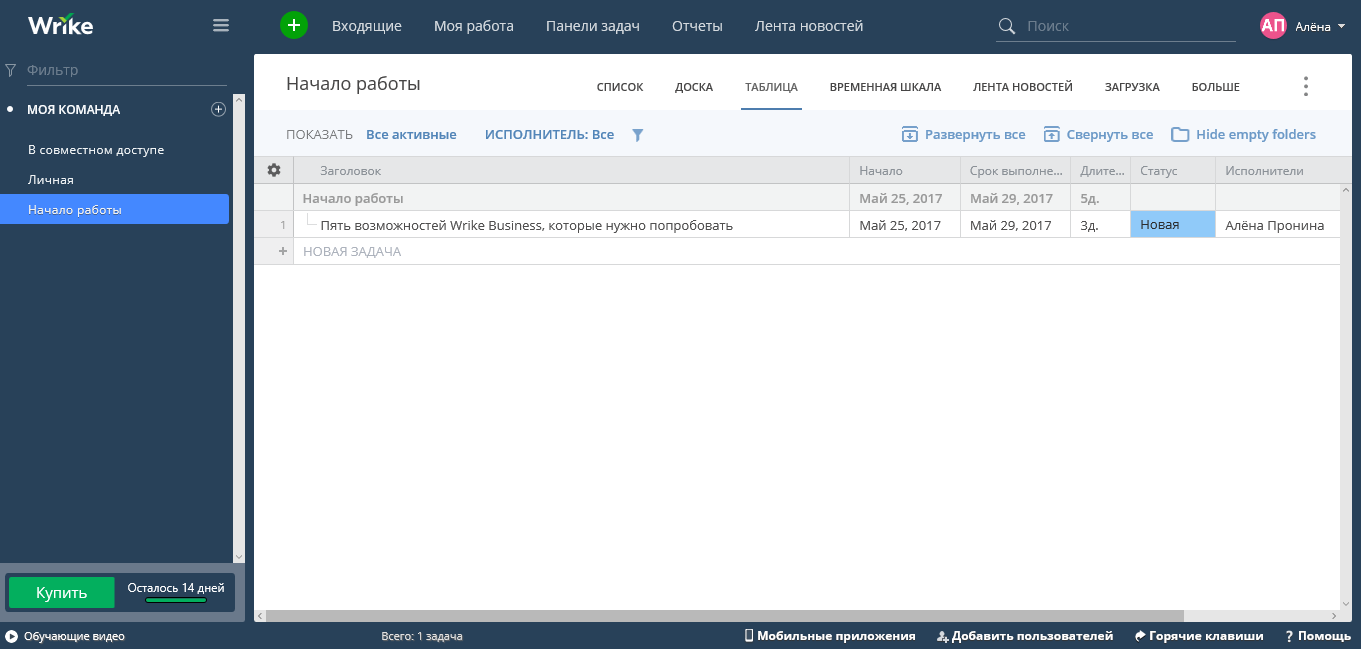The height and width of the screenshot is (649, 1361).
Task: Open the Алёна user account dropdown
Action: click(1303, 26)
